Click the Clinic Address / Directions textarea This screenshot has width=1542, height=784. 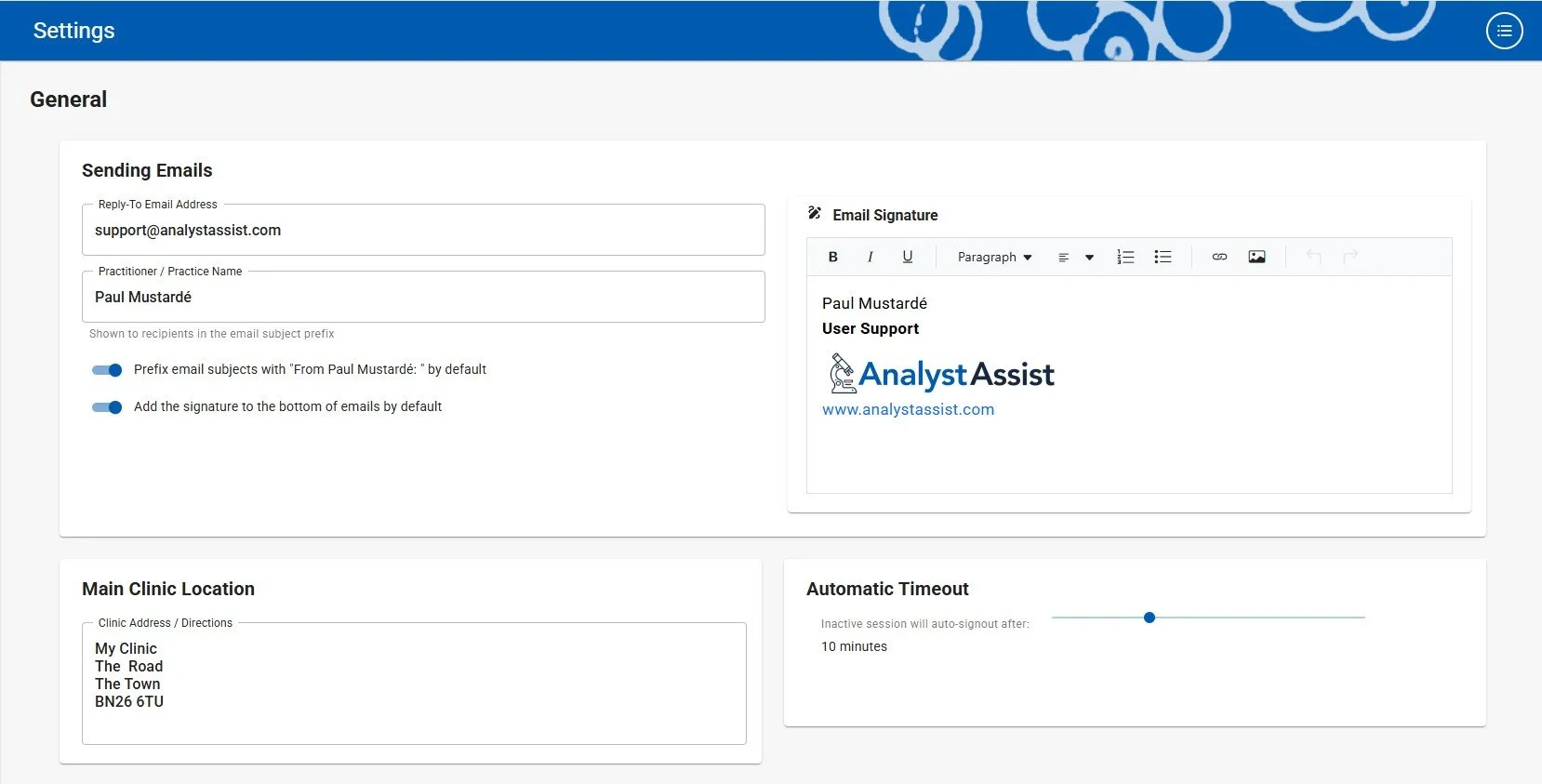click(x=414, y=684)
